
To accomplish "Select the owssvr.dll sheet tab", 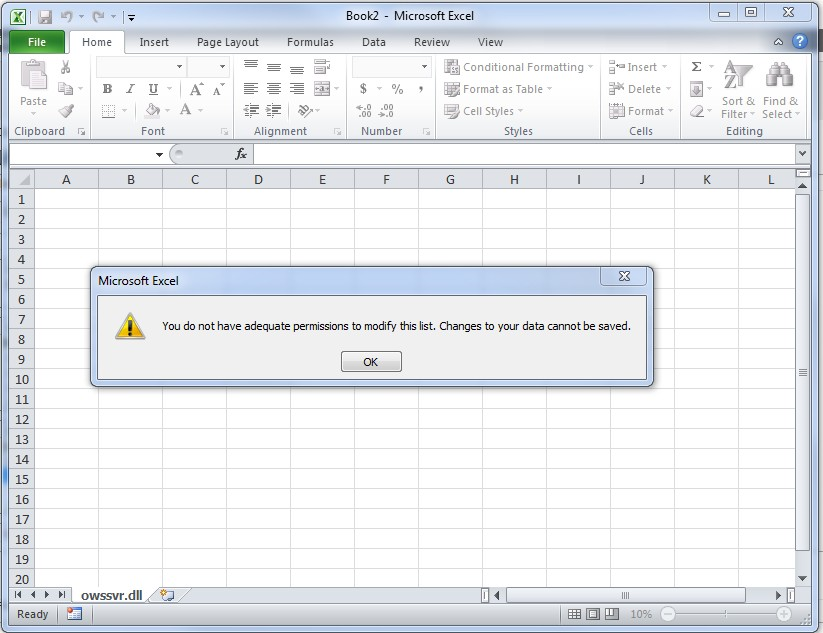I will click(111, 595).
